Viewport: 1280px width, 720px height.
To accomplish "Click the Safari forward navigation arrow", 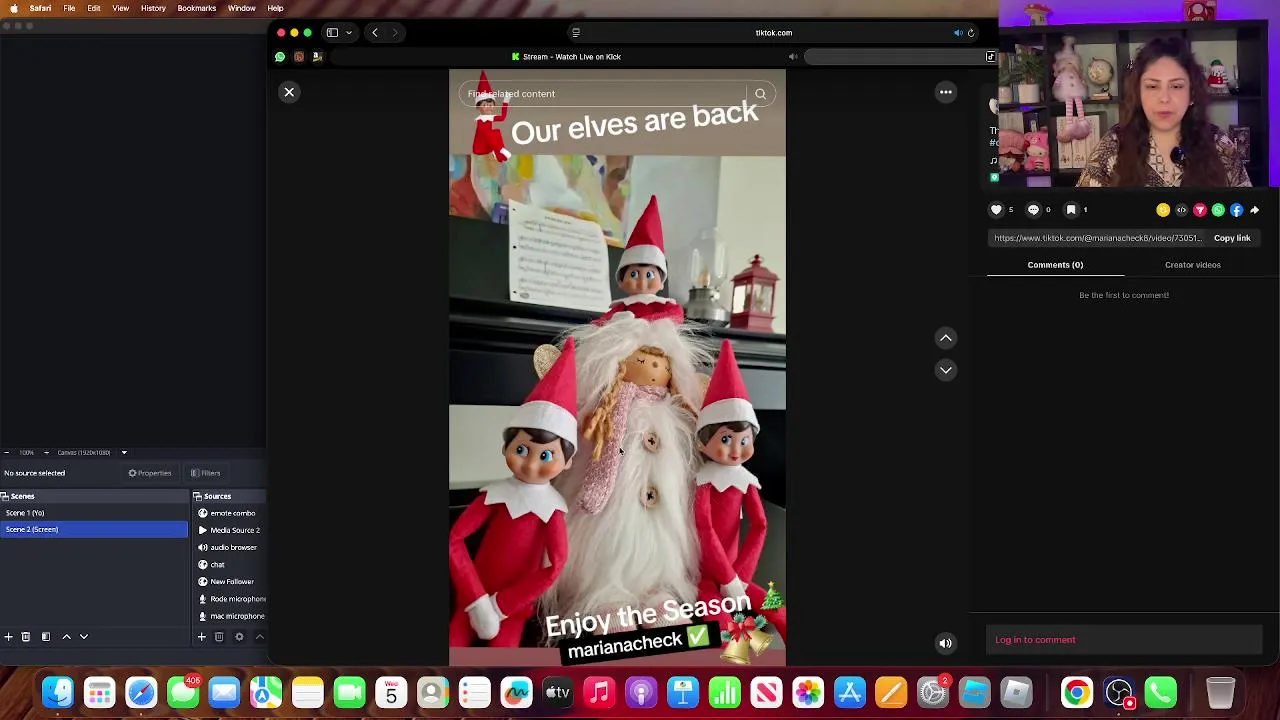I will (x=395, y=33).
